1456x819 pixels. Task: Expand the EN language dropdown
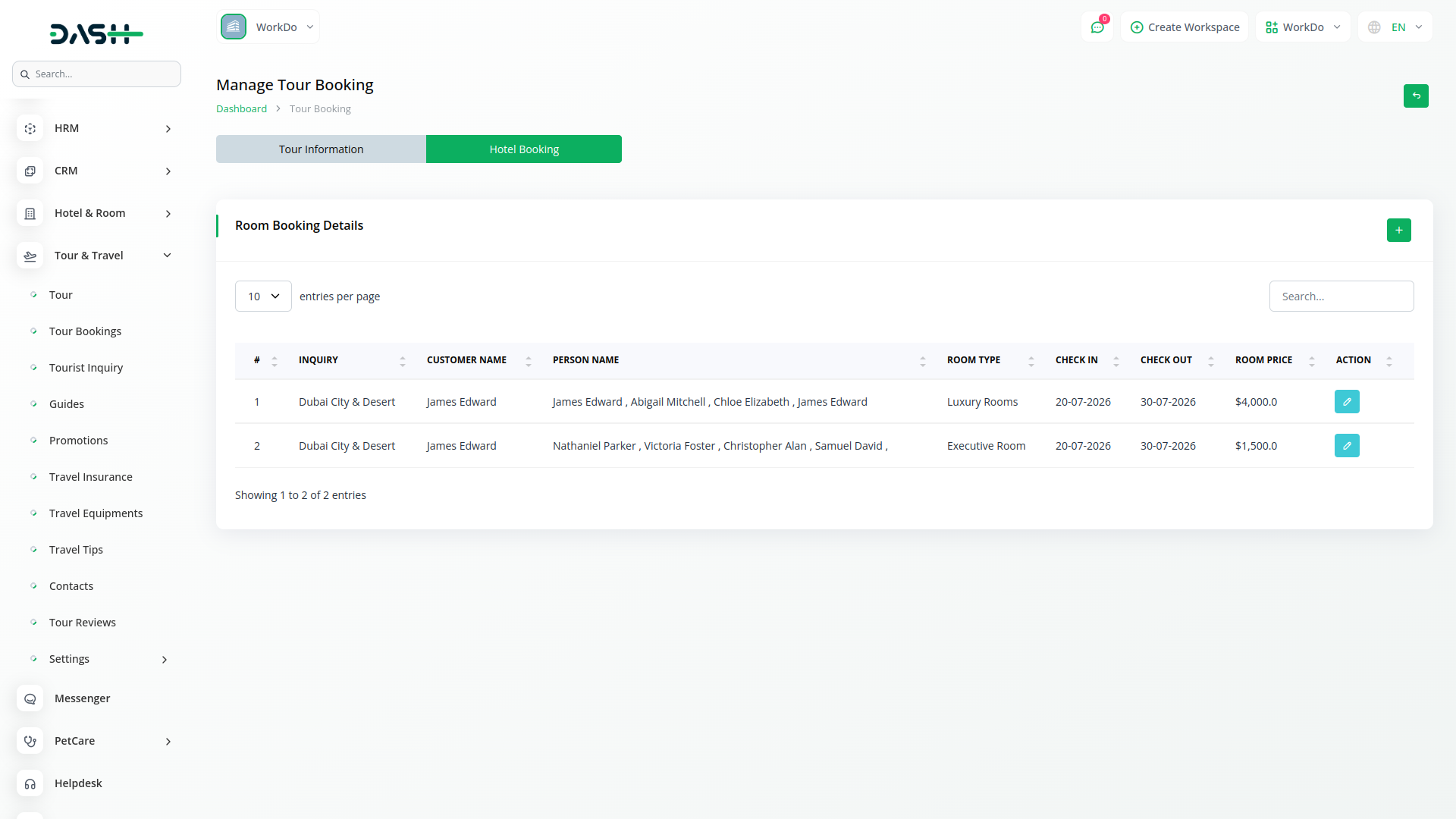coord(1396,27)
